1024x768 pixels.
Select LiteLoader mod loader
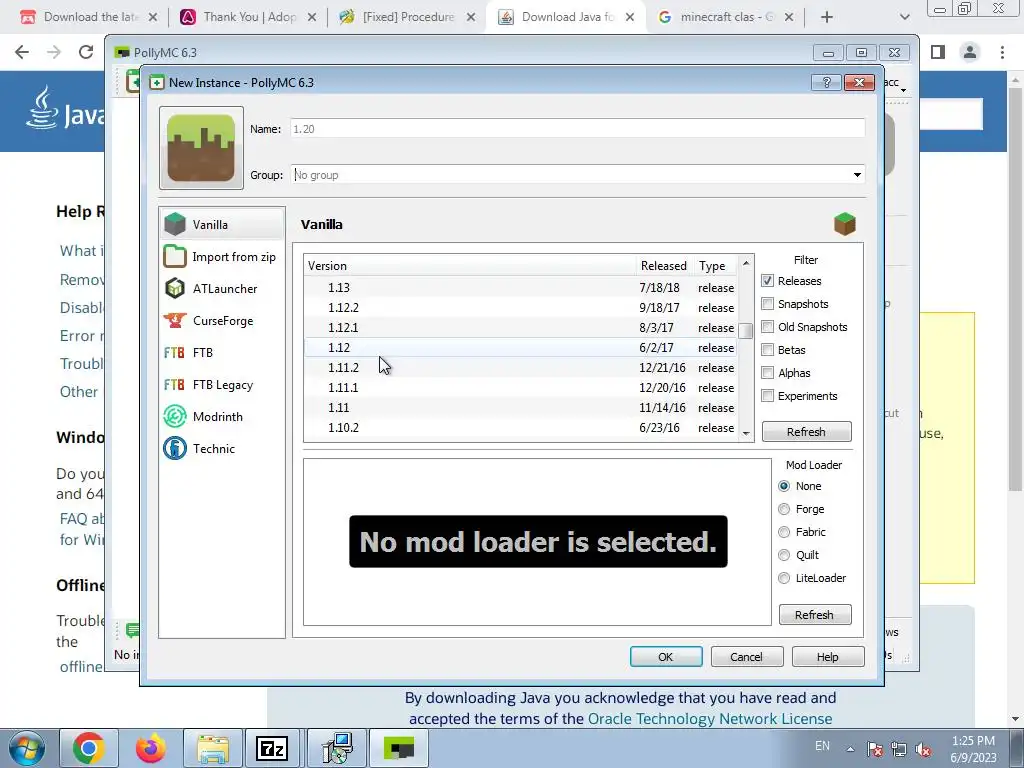click(784, 578)
